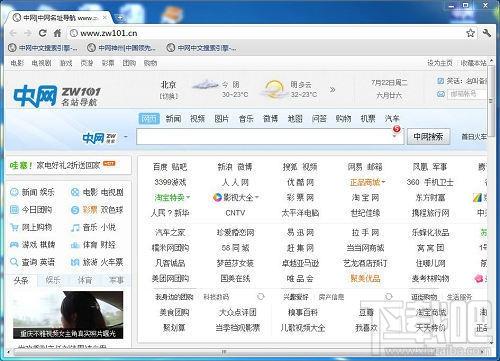Refresh the 科技数码 section with the circular icon

(x=261, y=296)
